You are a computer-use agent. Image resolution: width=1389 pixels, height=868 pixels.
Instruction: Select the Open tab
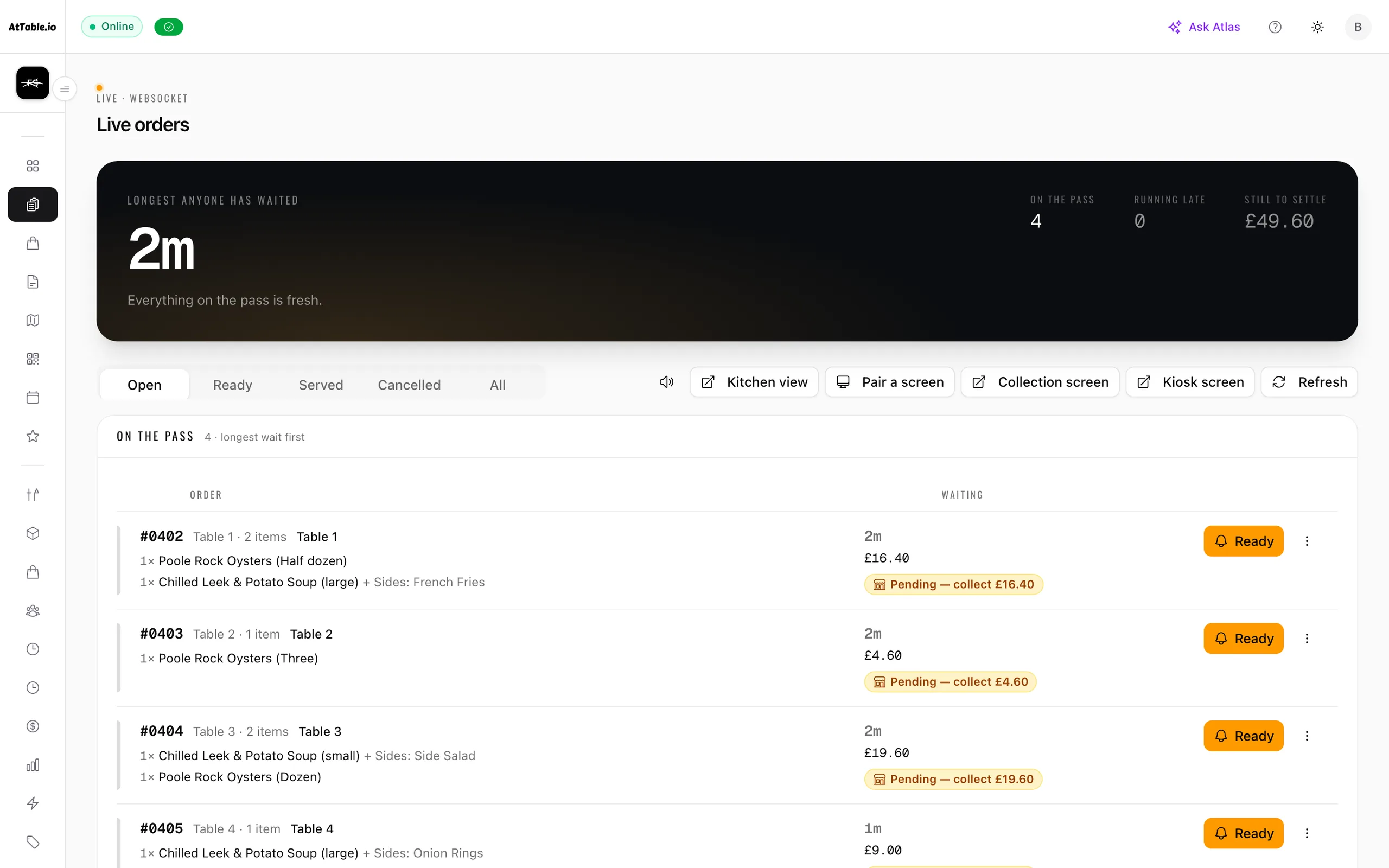point(144,385)
